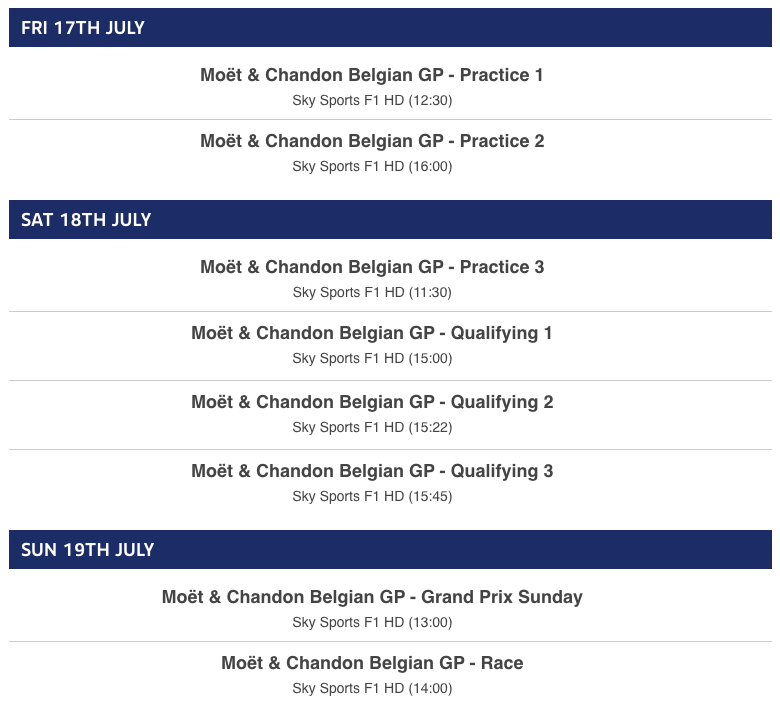Click Sky Sports F1 HD (12:30) channel text
780x715 pixels.
pyautogui.click(x=372, y=101)
